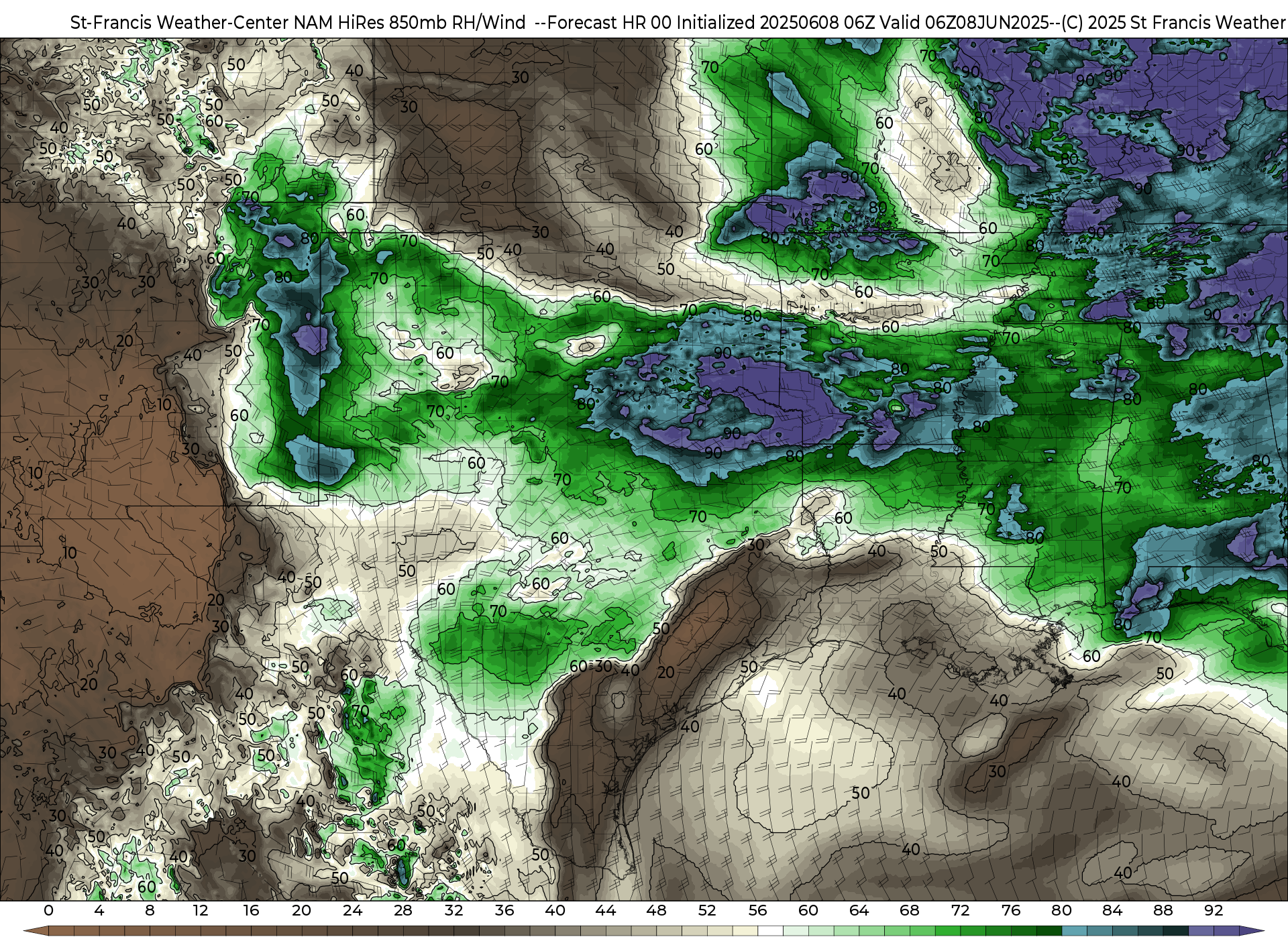Click the colorbar tick label "36"
This screenshot has width=1288, height=939.
[504, 911]
